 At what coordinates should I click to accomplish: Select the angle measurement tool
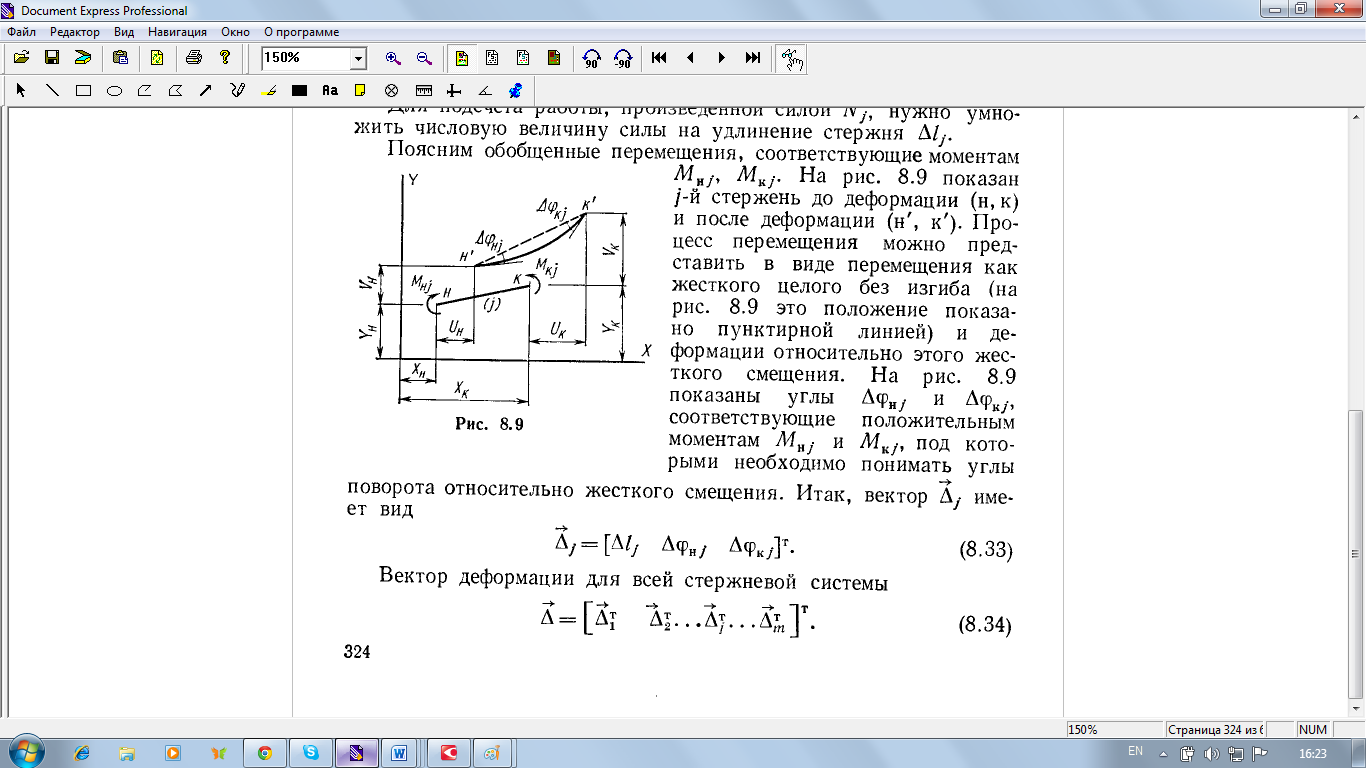485,90
